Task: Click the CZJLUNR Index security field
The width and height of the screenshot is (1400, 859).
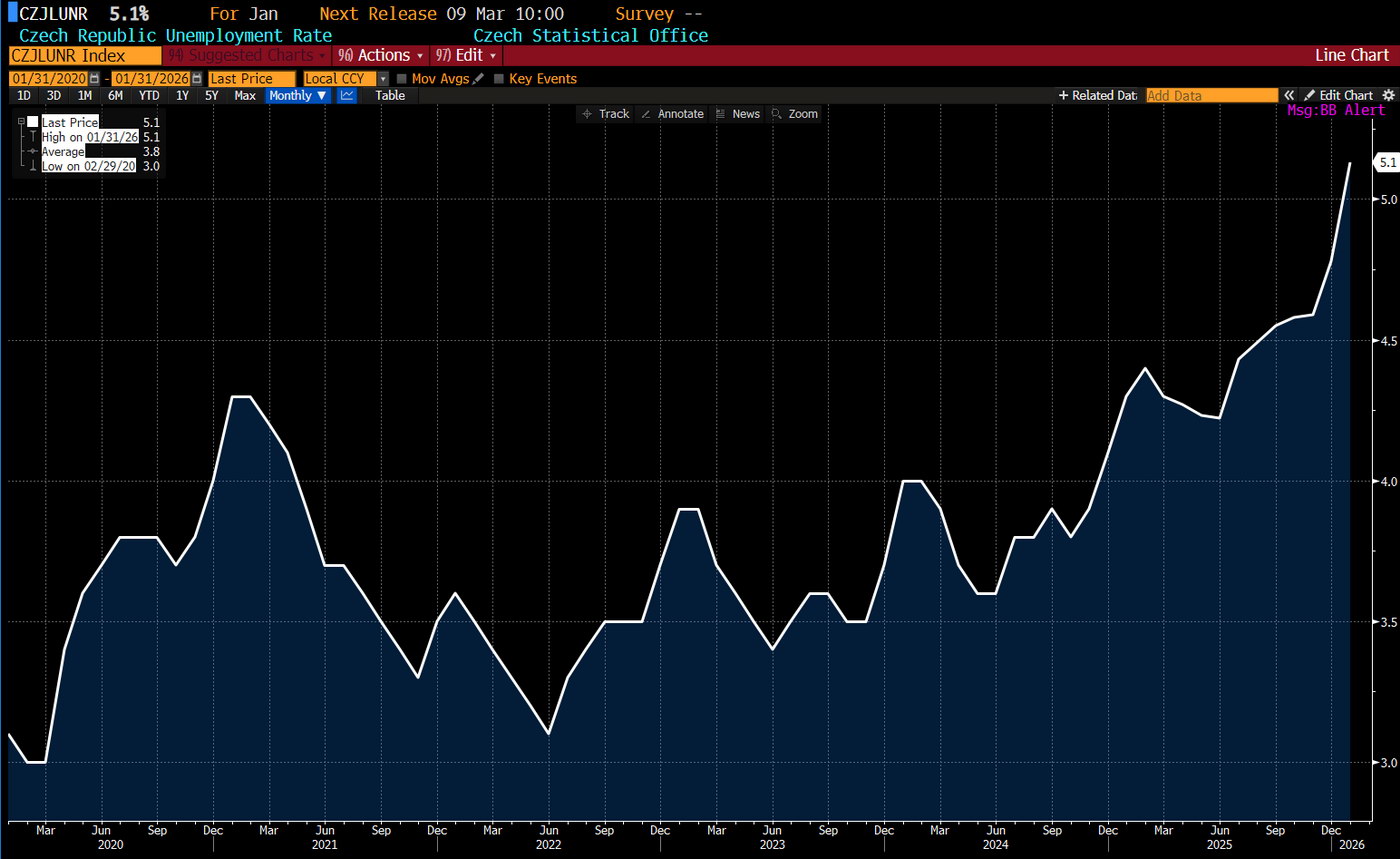Action: click(84, 56)
